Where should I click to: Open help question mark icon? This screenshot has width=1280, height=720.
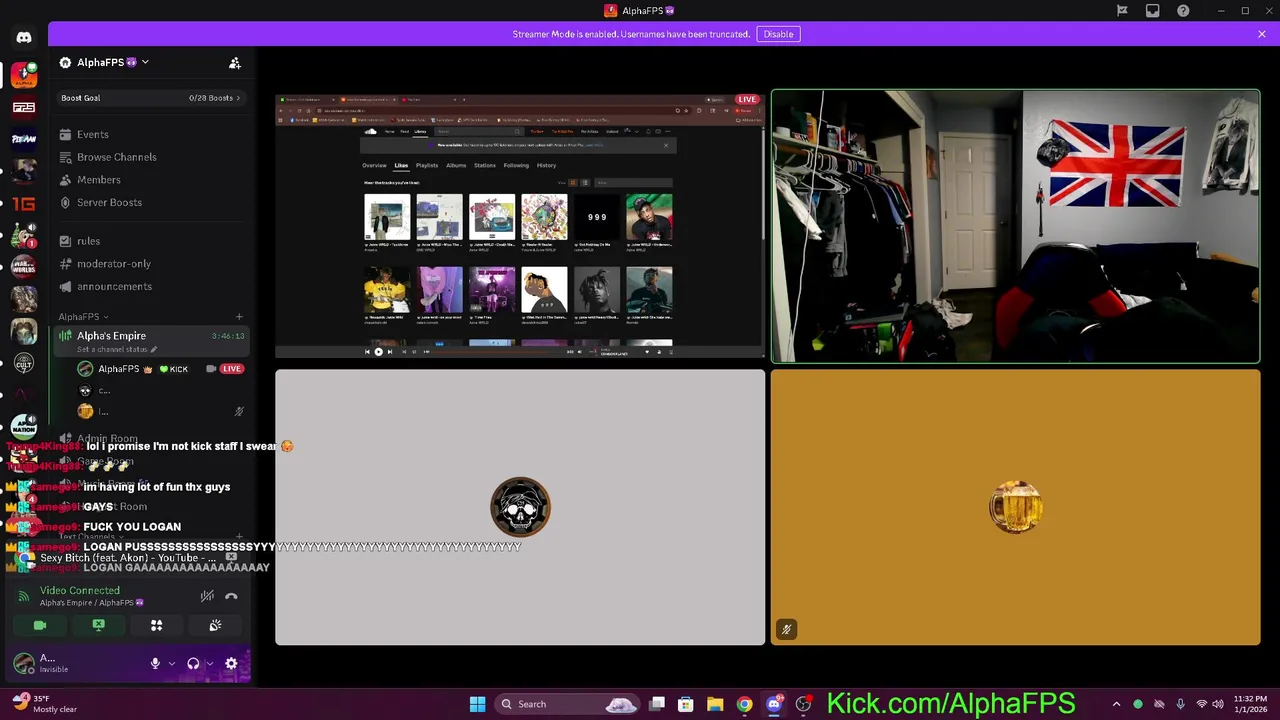1184,11
